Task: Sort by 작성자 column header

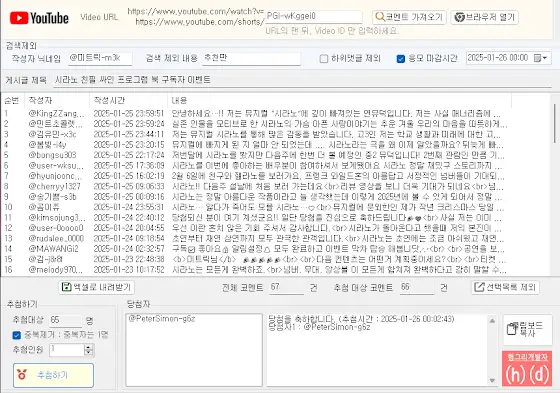Action: click(56, 100)
